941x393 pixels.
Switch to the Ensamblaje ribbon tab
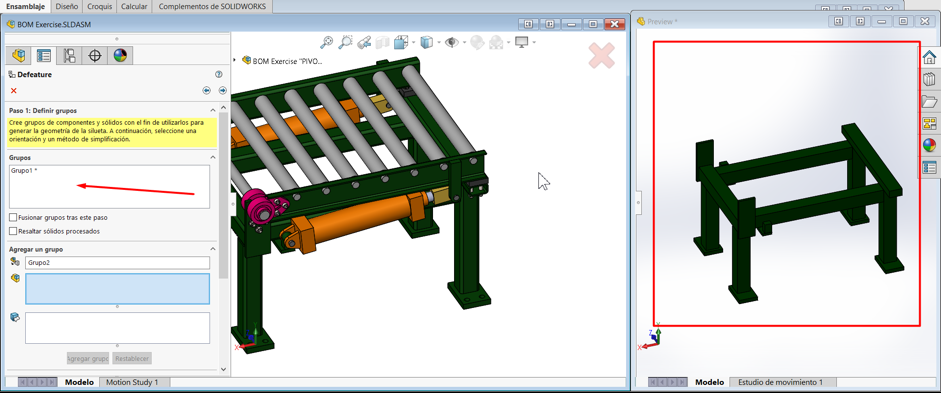[25, 7]
